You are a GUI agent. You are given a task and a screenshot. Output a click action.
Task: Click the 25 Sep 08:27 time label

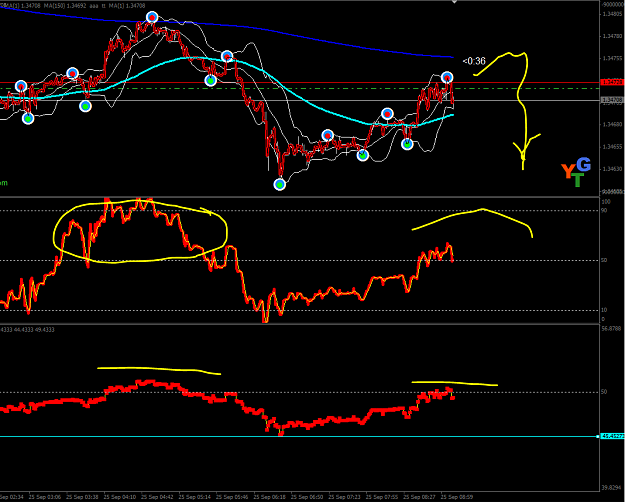pos(420,497)
